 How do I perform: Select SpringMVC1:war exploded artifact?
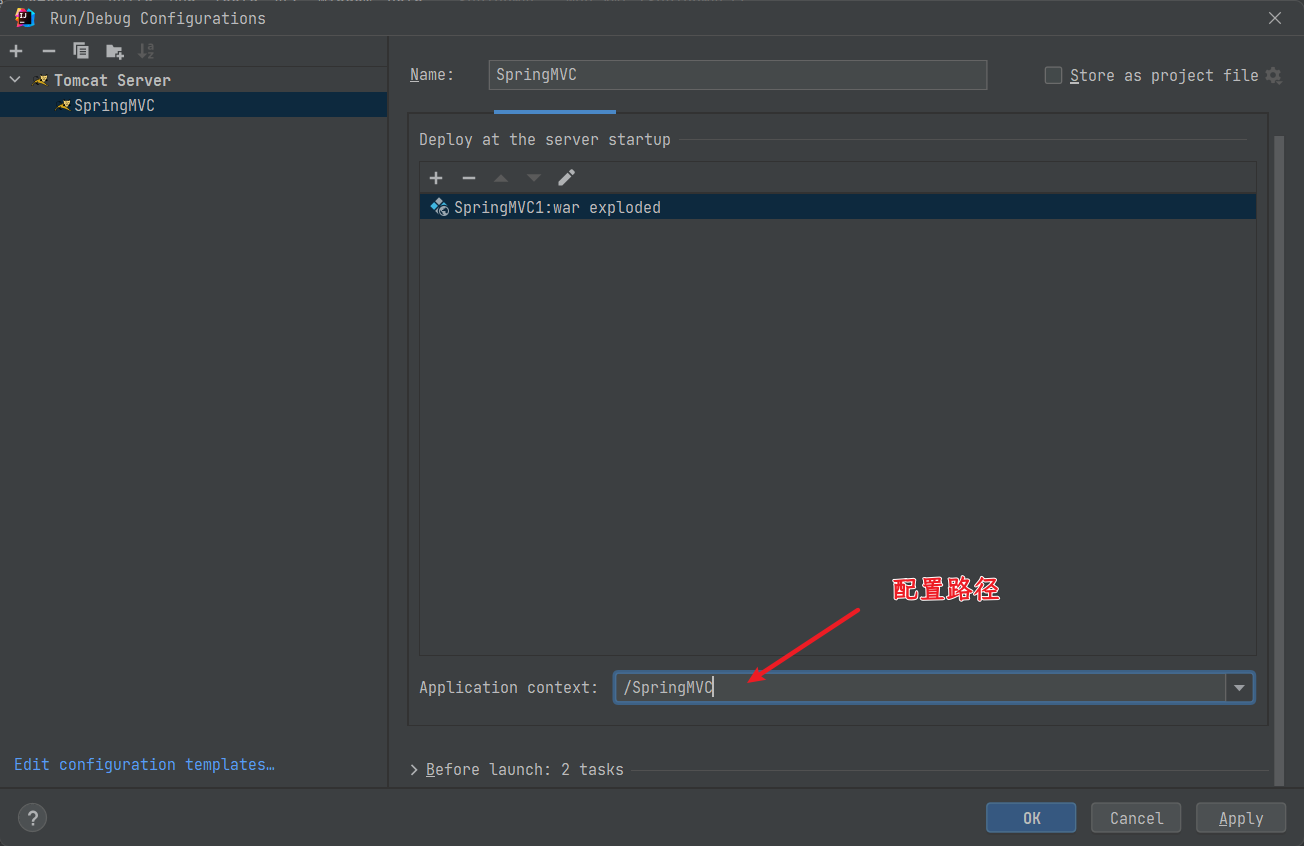coord(557,207)
